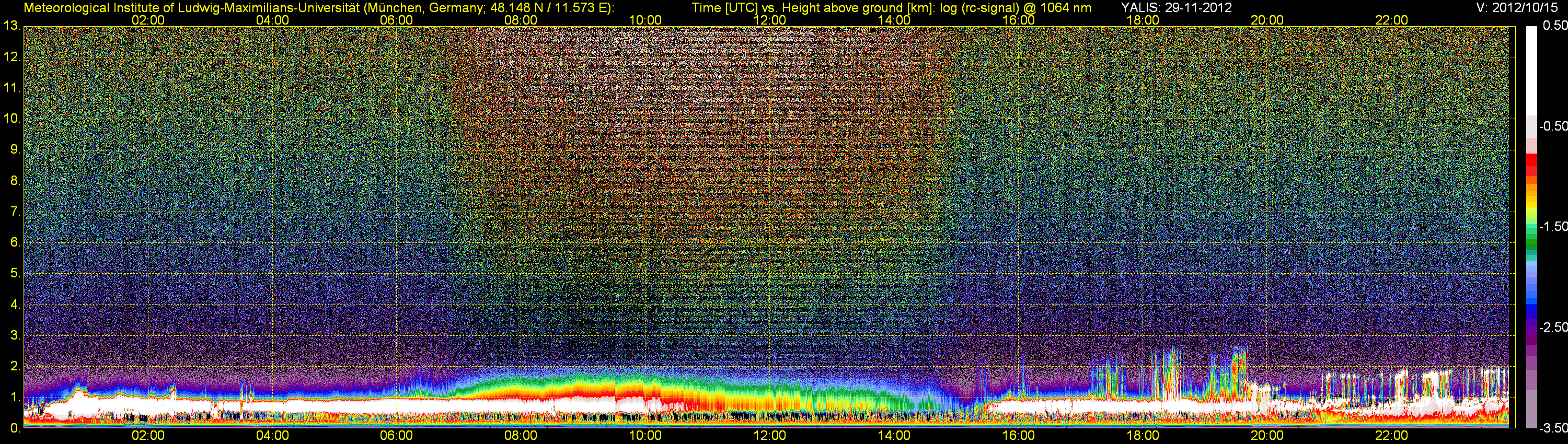Click the height axis label '2.'
The image size is (1568, 444).
15,366
